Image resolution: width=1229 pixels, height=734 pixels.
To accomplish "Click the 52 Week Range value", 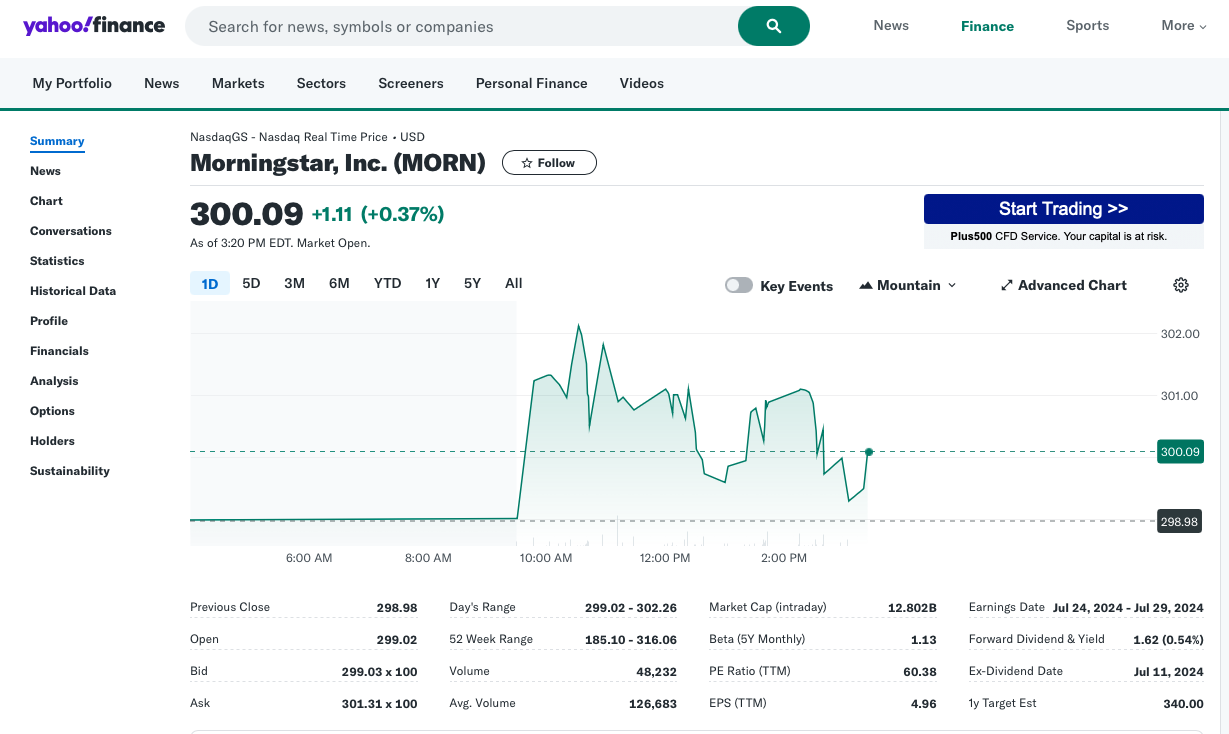I will (x=631, y=639).
